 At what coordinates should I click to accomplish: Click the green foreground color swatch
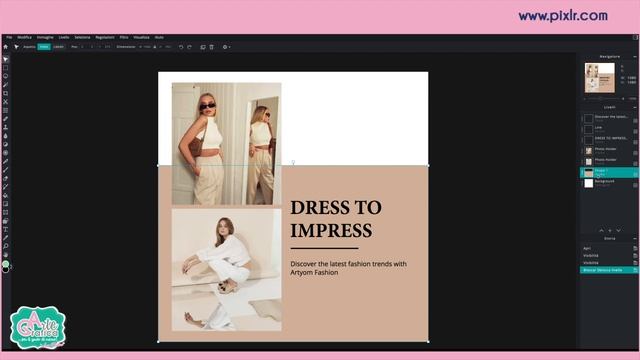click(5, 264)
